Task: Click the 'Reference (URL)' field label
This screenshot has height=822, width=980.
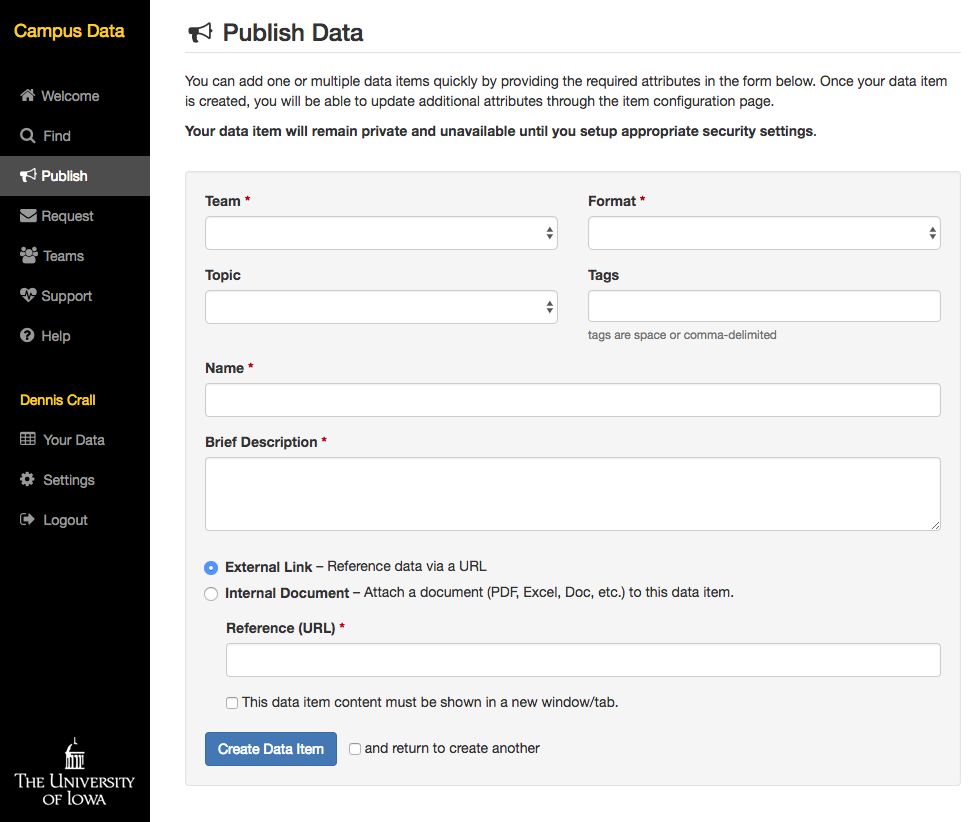Action: coord(281,628)
